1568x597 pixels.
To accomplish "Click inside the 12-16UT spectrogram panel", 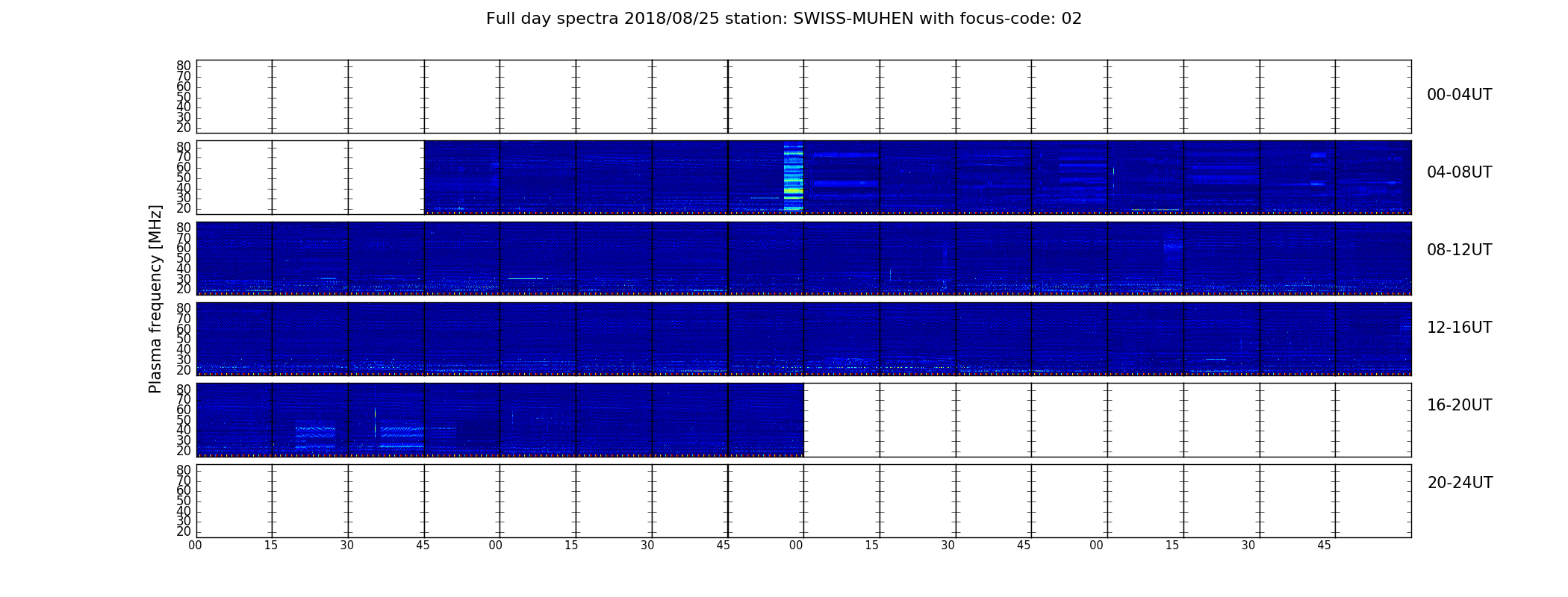I will 803,339.
